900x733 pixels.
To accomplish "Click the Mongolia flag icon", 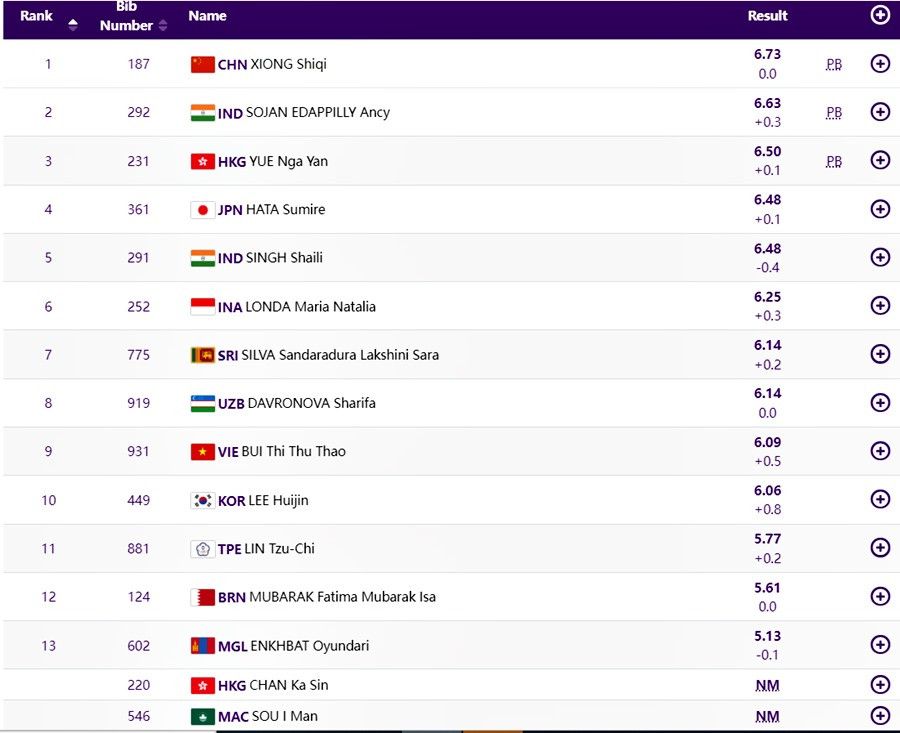I will click(203, 646).
